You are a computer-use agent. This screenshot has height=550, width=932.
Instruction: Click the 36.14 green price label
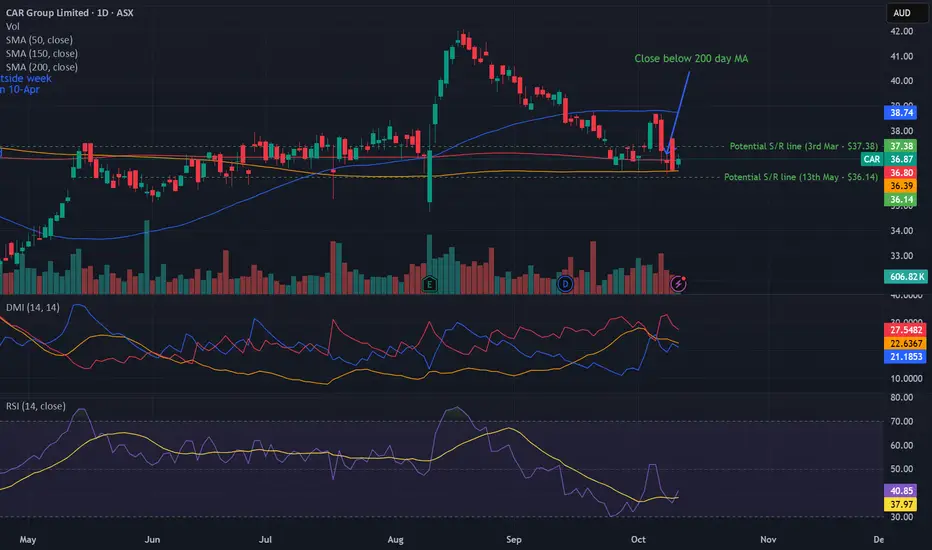click(901, 200)
